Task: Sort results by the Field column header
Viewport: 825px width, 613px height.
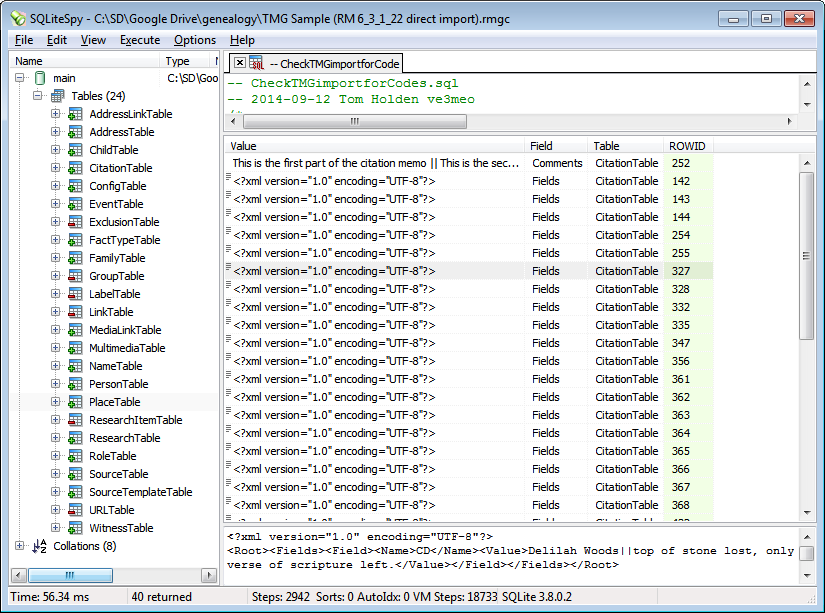Action: [x=556, y=146]
